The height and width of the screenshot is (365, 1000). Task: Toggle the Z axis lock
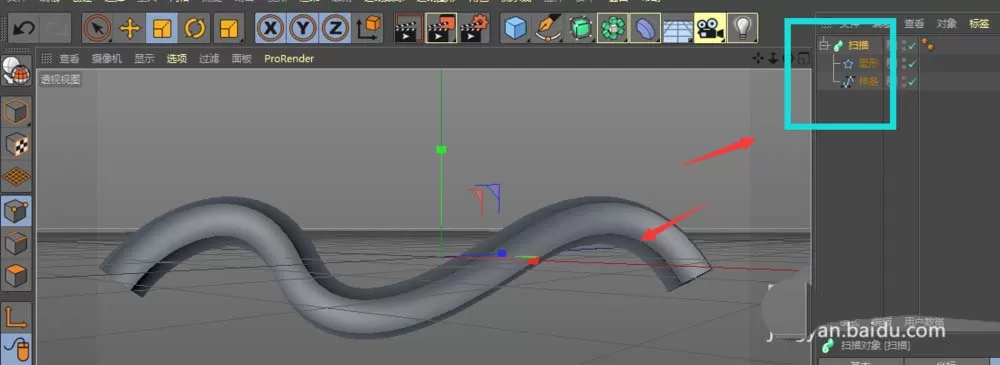[x=335, y=28]
